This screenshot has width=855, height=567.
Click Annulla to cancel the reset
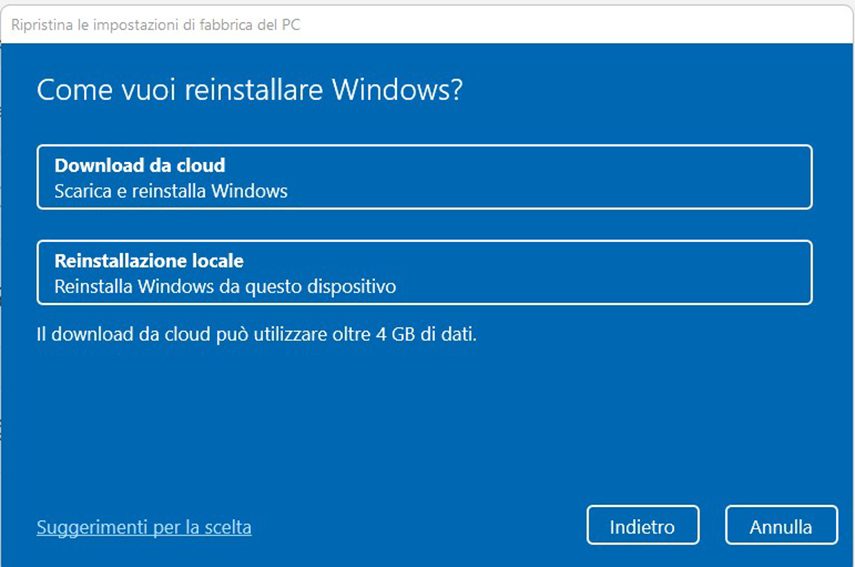[x=780, y=526]
